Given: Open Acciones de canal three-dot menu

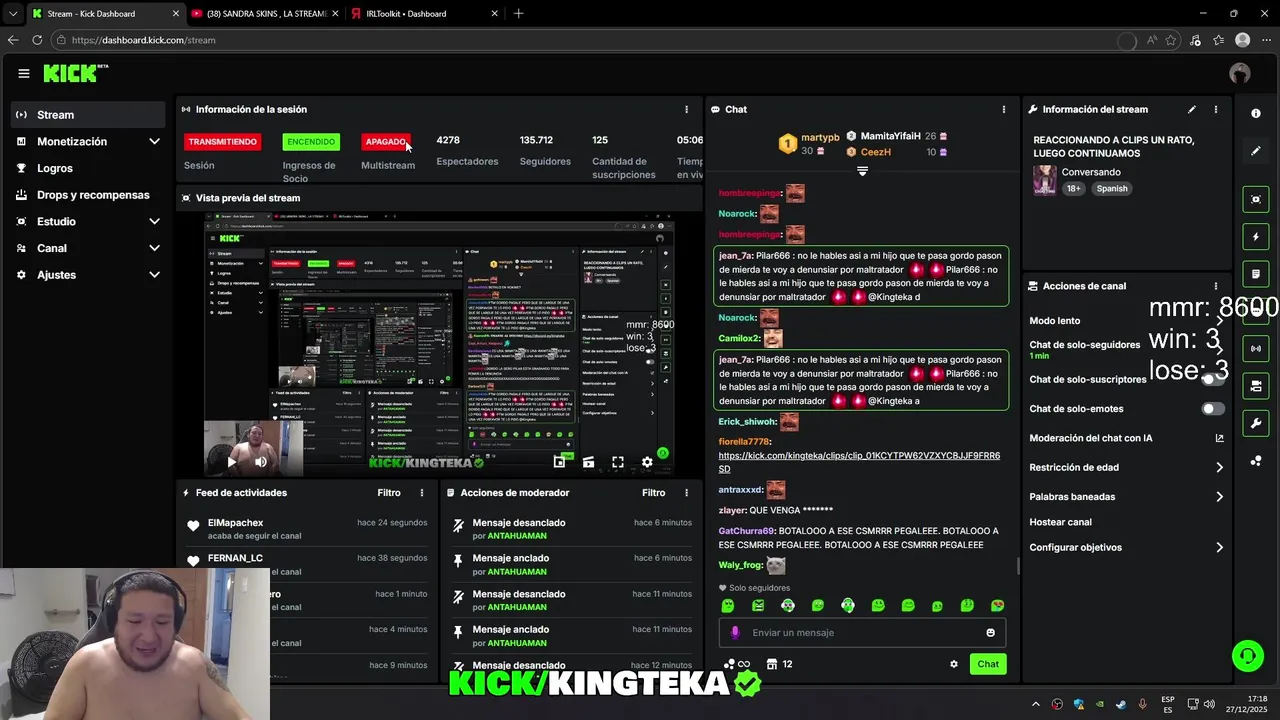Looking at the screenshot, I should tap(1216, 286).
